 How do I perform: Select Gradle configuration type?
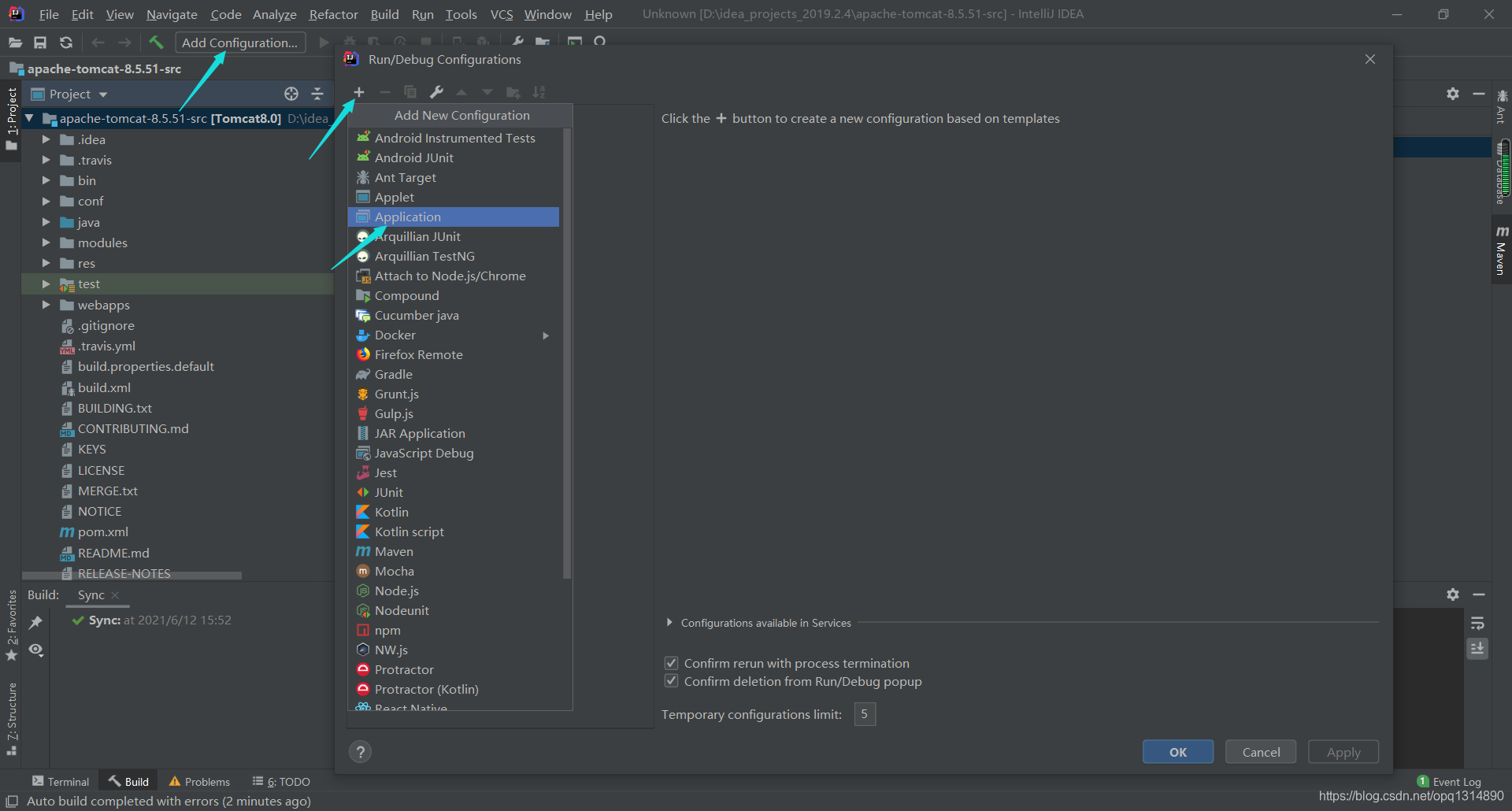[x=454, y=375]
